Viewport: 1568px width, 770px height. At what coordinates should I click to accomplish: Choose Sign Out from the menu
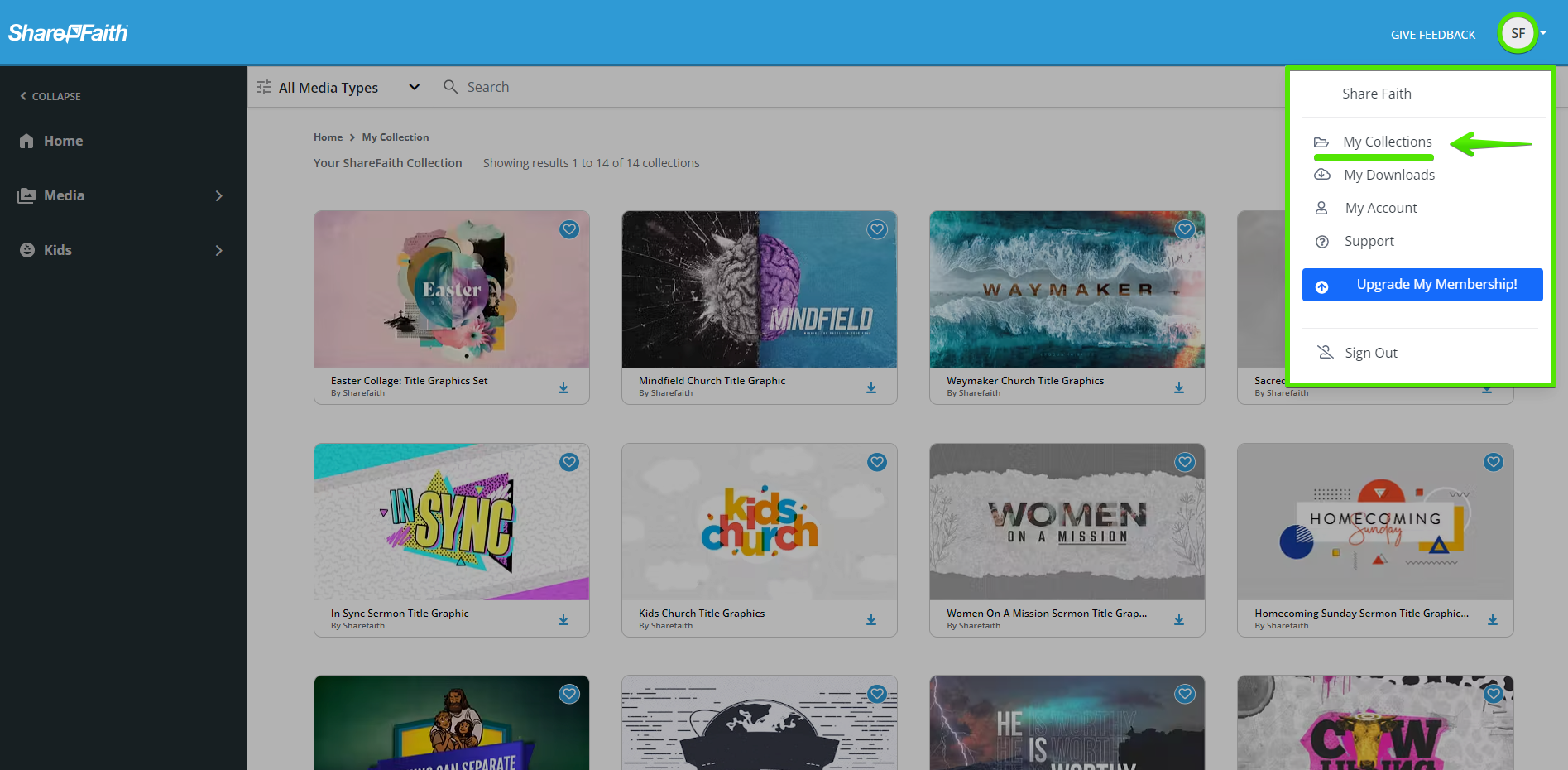[x=1371, y=353]
